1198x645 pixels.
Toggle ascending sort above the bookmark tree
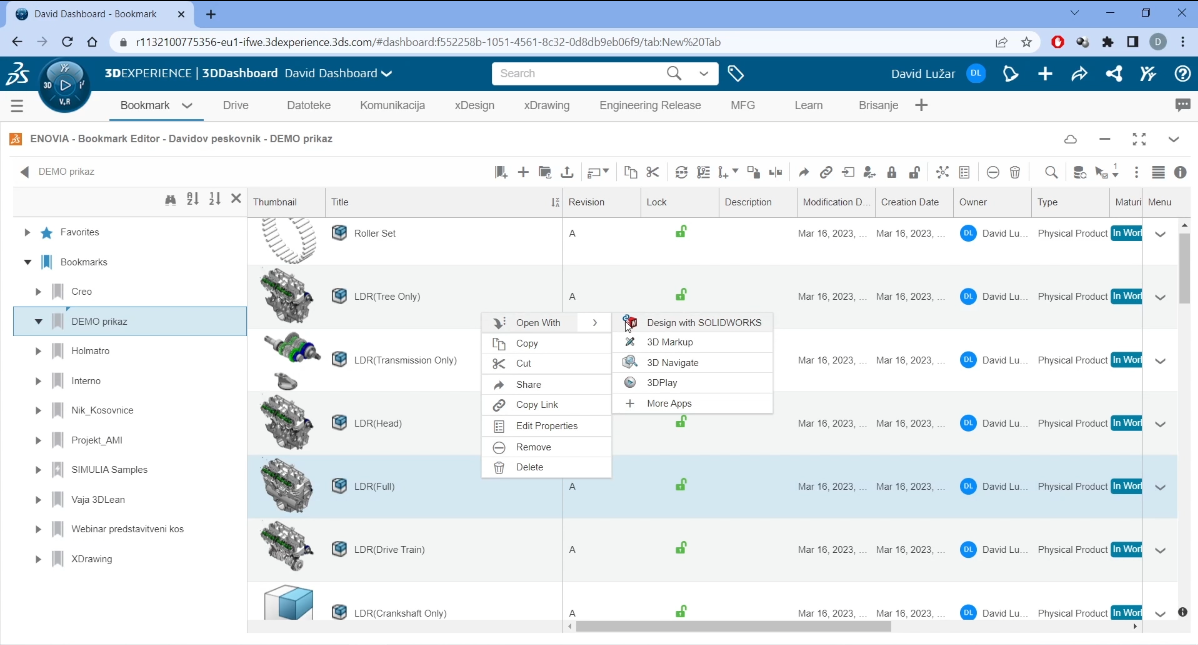tap(192, 198)
